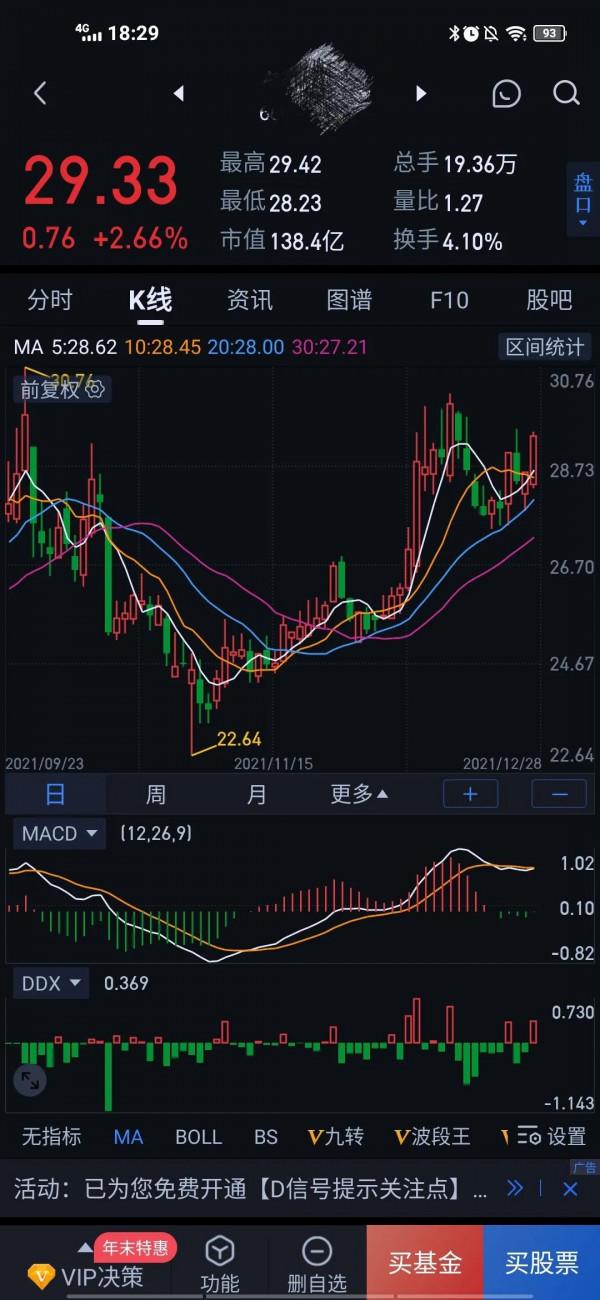Select BOLL overlay indicator
This screenshot has width=600, height=1300.
[x=198, y=1137]
